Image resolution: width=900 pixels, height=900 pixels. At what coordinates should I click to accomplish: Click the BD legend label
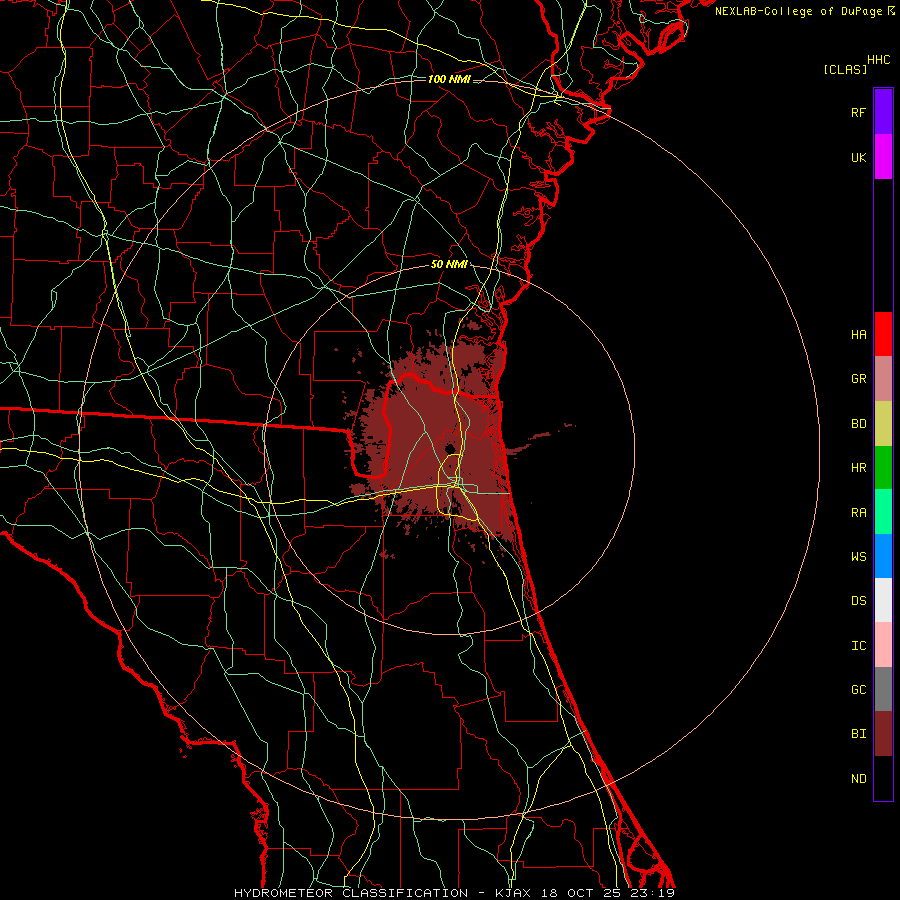click(858, 424)
